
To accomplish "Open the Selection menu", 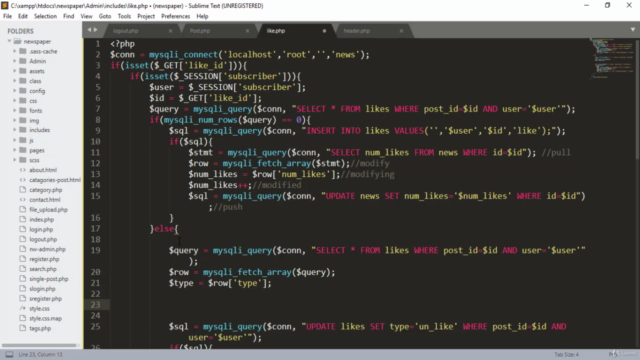I will click(45, 16).
